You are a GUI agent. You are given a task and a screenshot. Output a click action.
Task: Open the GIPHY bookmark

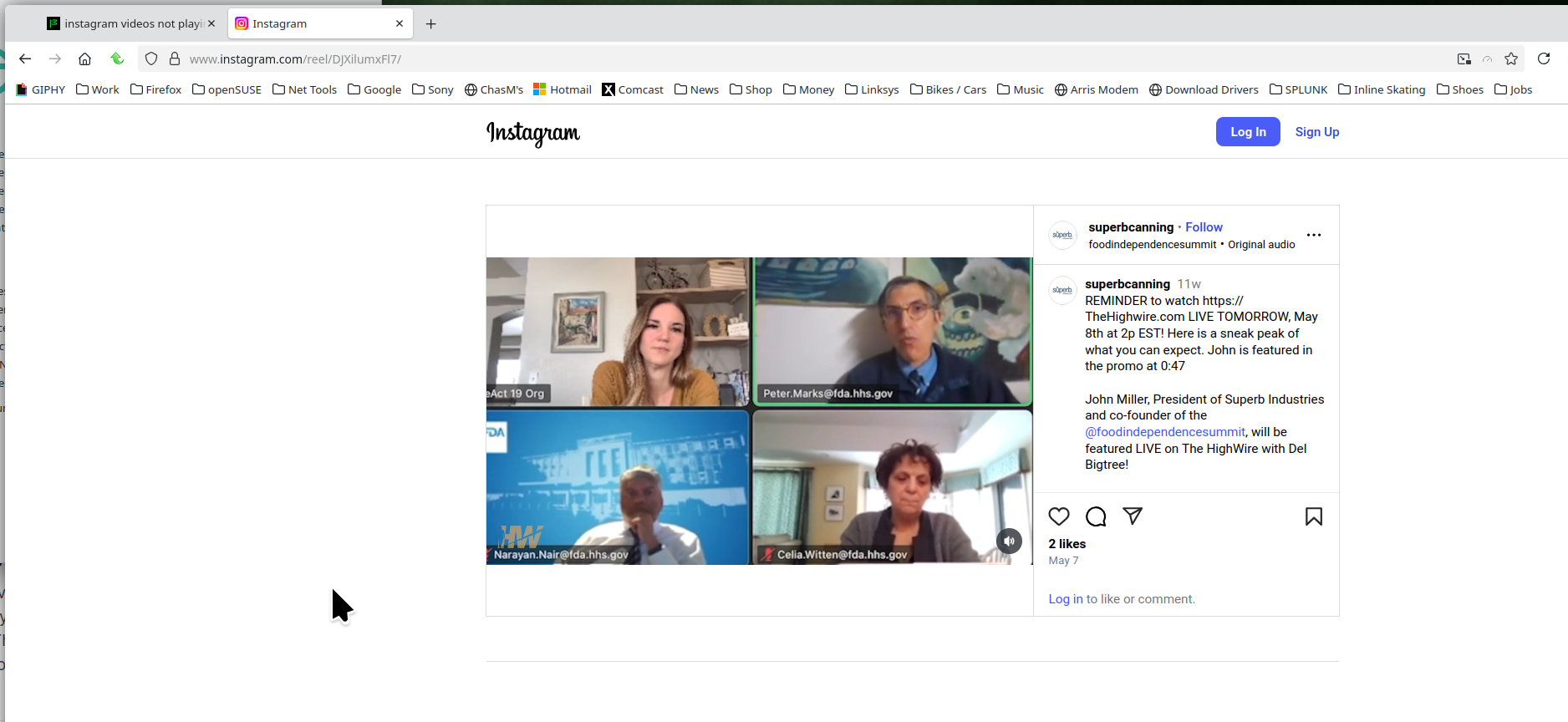[41, 89]
